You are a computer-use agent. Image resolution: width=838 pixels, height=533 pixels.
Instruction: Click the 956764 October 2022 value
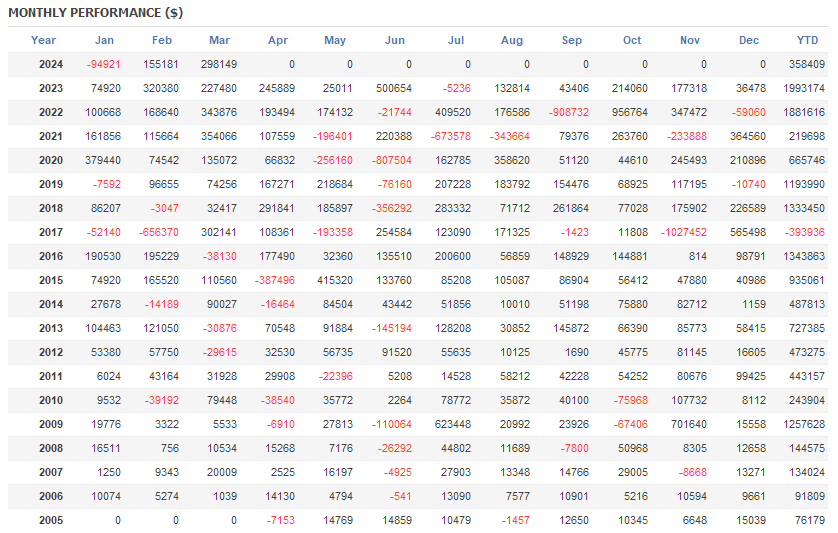pyautogui.click(x=630, y=112)
